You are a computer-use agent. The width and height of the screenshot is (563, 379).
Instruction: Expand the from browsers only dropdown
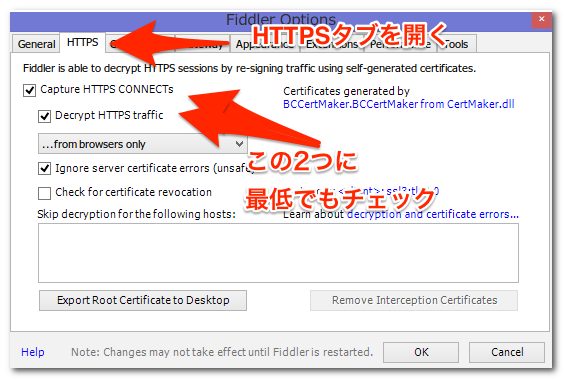coord(143,144)
